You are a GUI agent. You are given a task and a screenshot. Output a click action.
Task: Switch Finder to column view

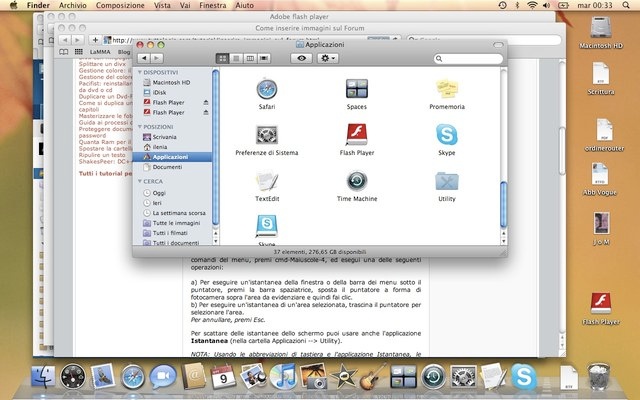click(x=250, y=58)
